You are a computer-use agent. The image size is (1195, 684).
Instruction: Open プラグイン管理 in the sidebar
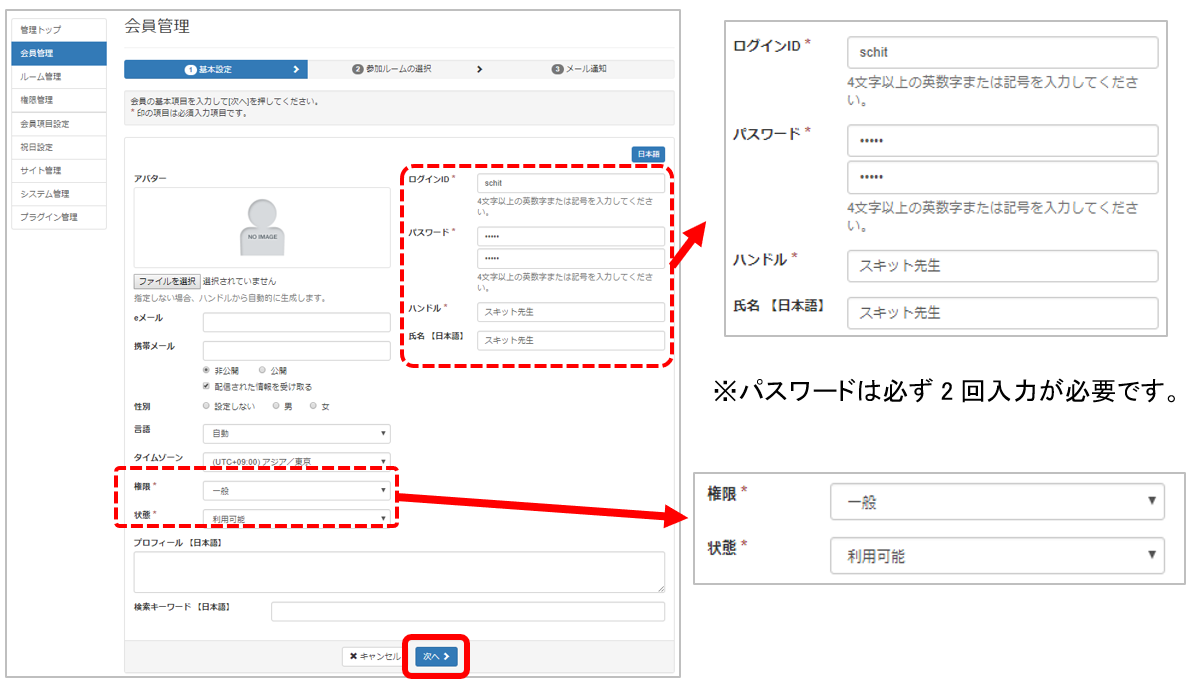point(58,217)
